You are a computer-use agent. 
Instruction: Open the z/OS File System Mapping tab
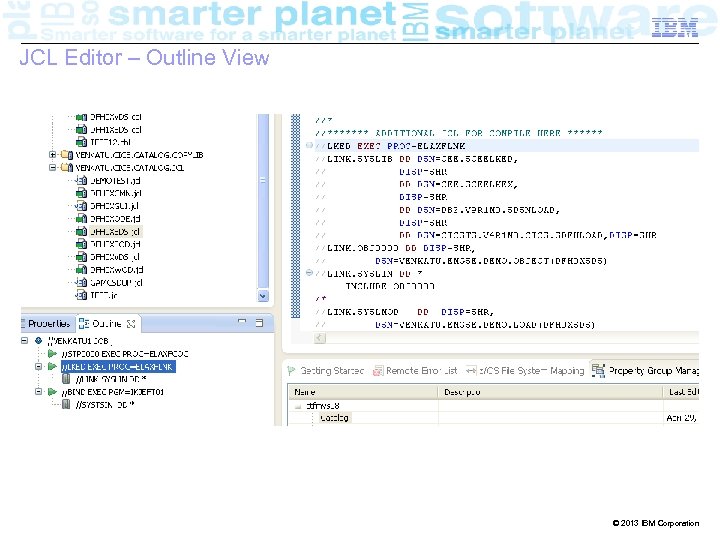click(x=525, y=371)
